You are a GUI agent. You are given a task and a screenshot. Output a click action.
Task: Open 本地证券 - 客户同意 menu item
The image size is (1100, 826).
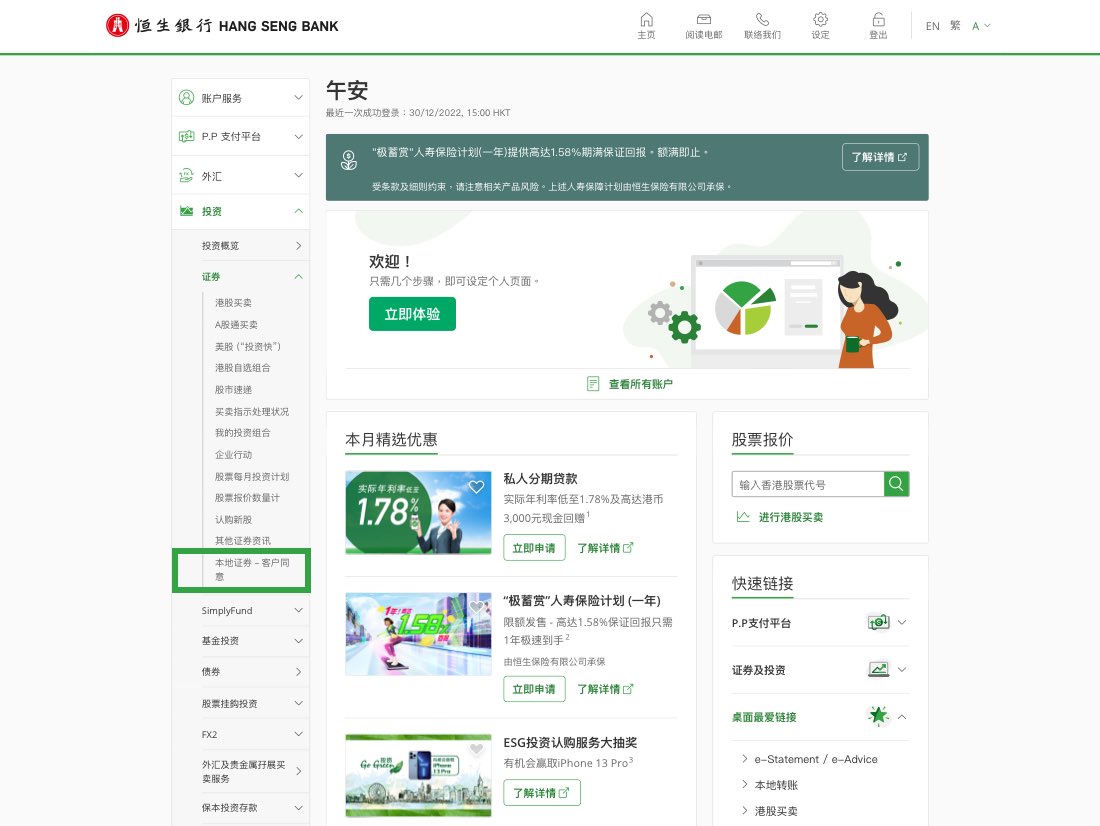click(252, 569)
